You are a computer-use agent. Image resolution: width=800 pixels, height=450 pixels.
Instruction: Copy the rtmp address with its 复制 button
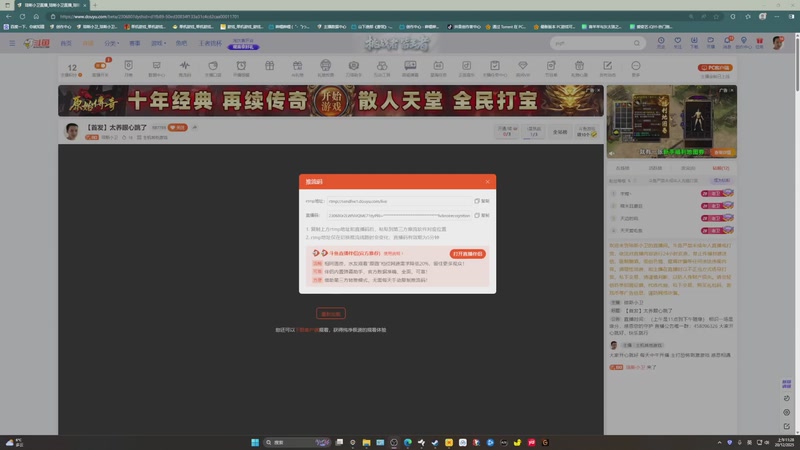click(482, 201)
